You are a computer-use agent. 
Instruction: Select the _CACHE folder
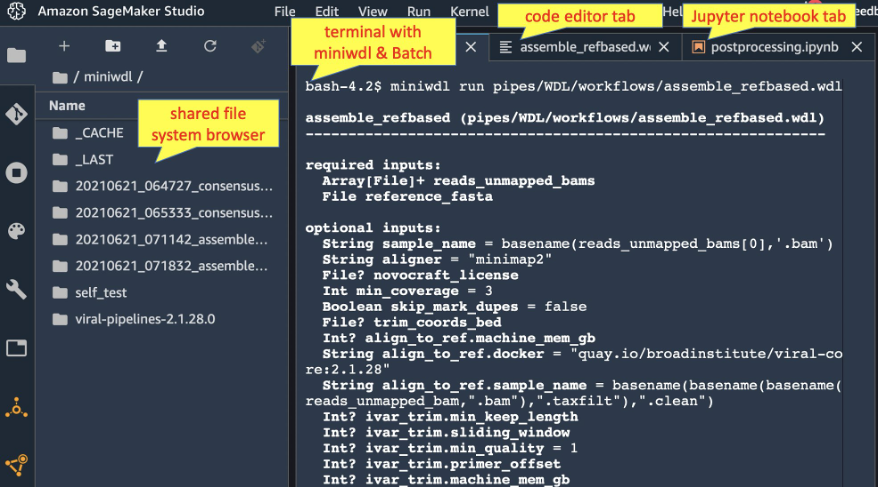tap(162, 133)
